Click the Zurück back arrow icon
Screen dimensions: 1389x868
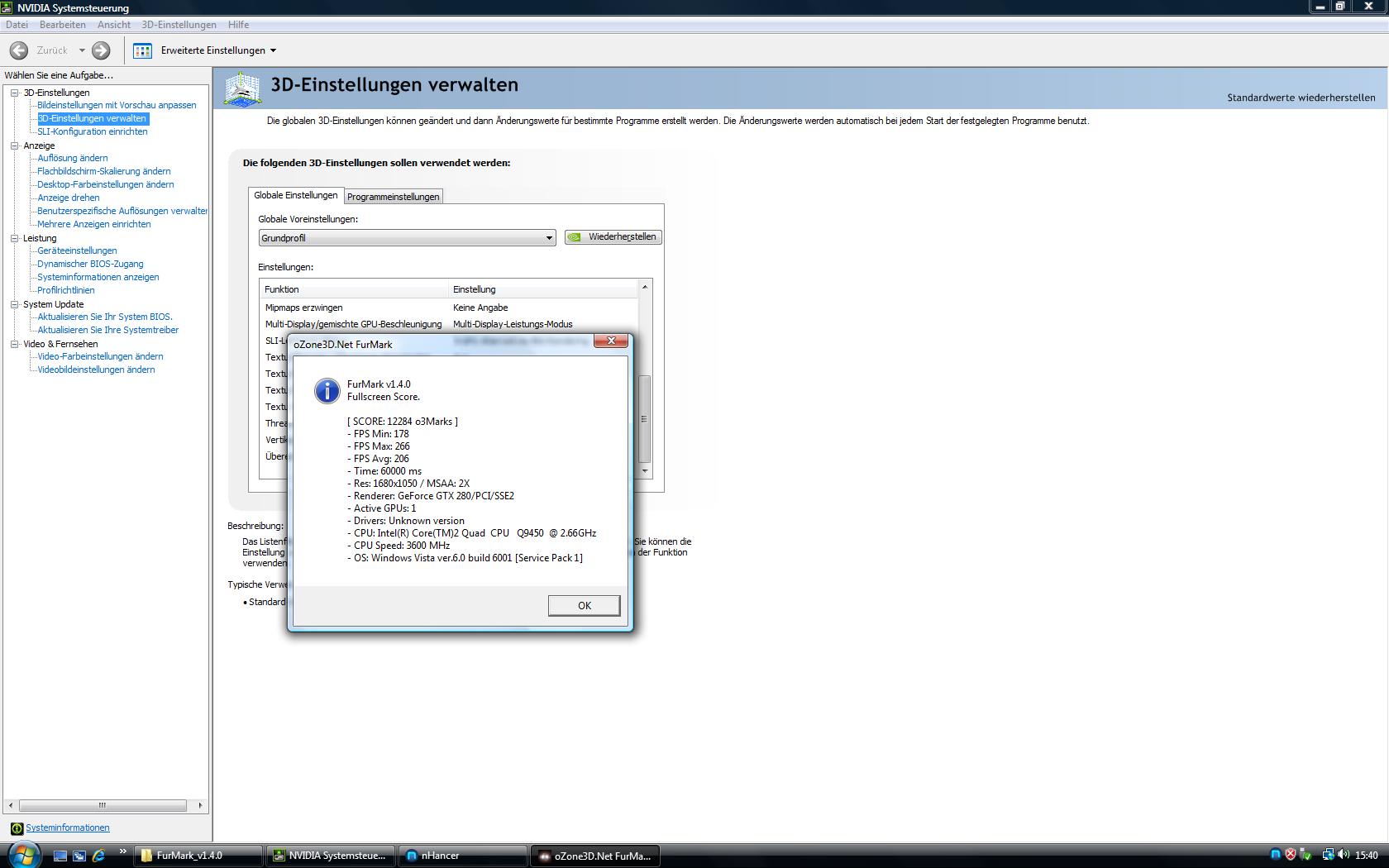coord(19,50)
